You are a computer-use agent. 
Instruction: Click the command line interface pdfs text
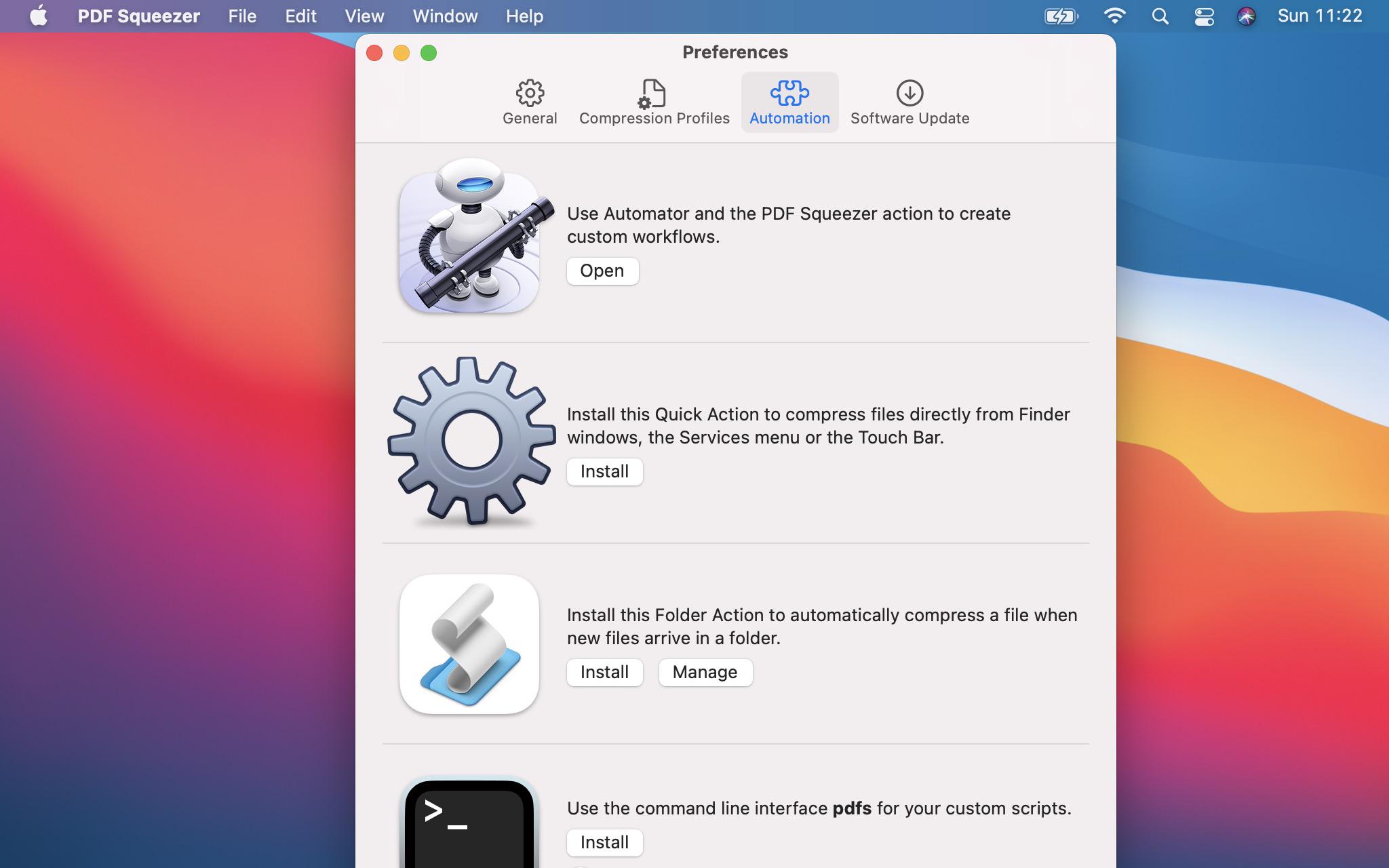pyautogui.click(x=819, y=808)
